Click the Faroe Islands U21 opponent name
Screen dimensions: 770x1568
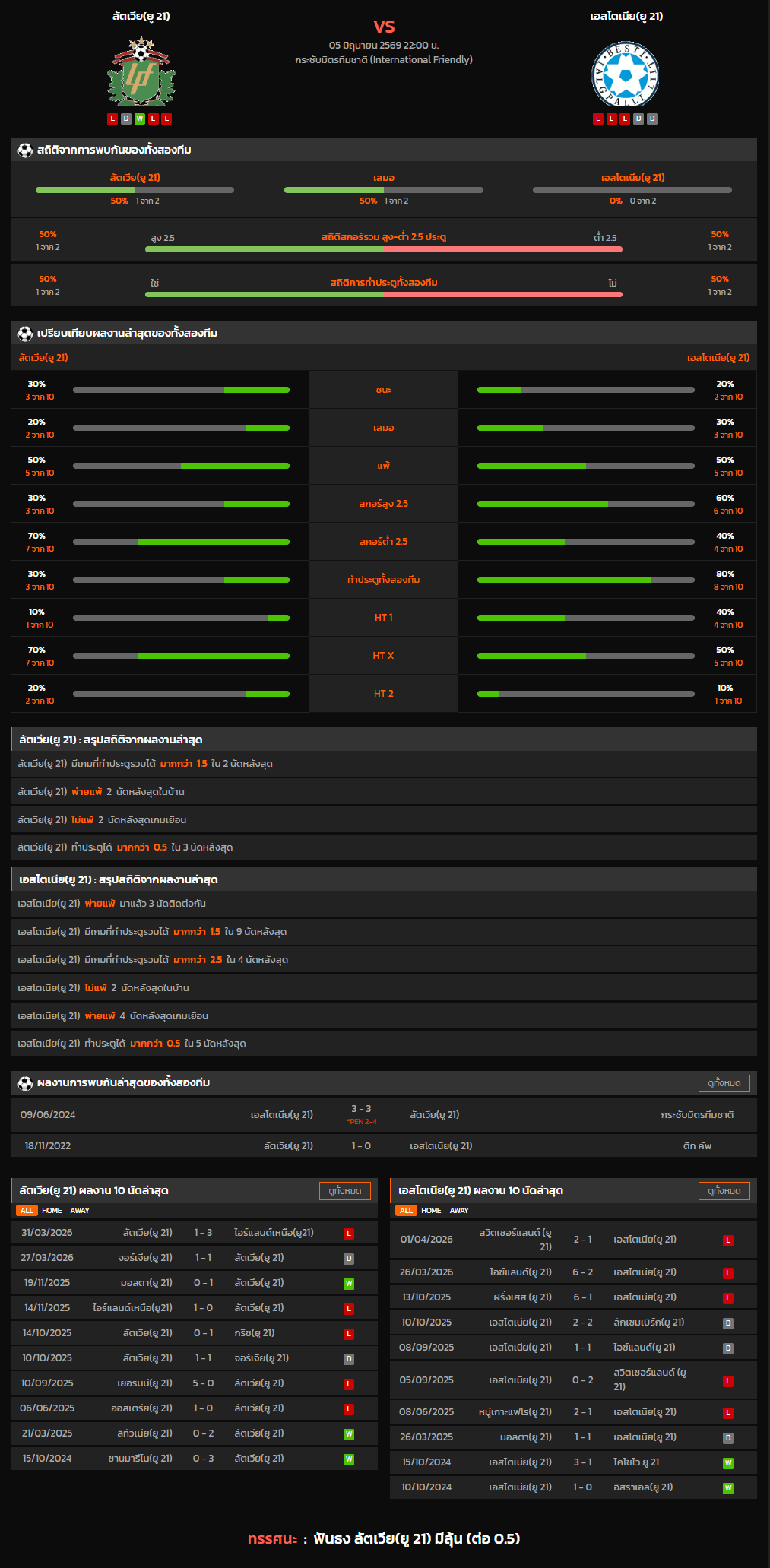click(515, 1412)
